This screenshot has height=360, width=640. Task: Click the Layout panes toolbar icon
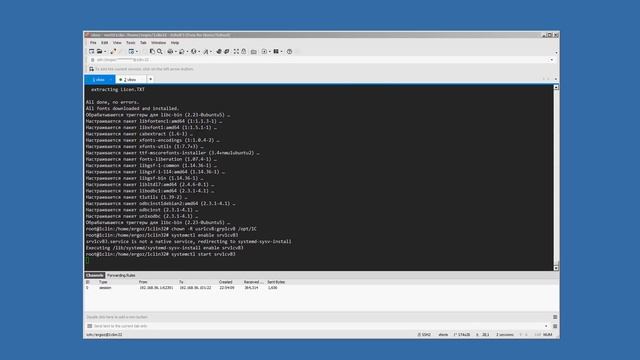[276, 51]
